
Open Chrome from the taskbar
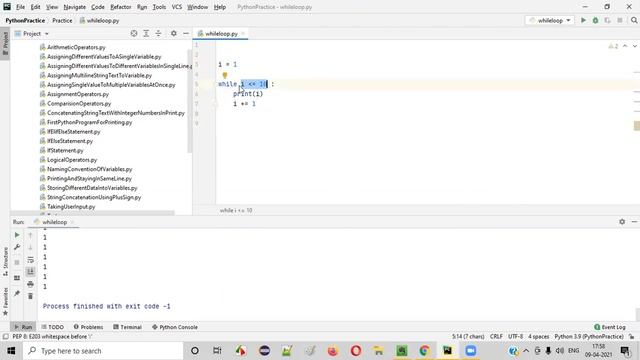(x=424, y=351)
